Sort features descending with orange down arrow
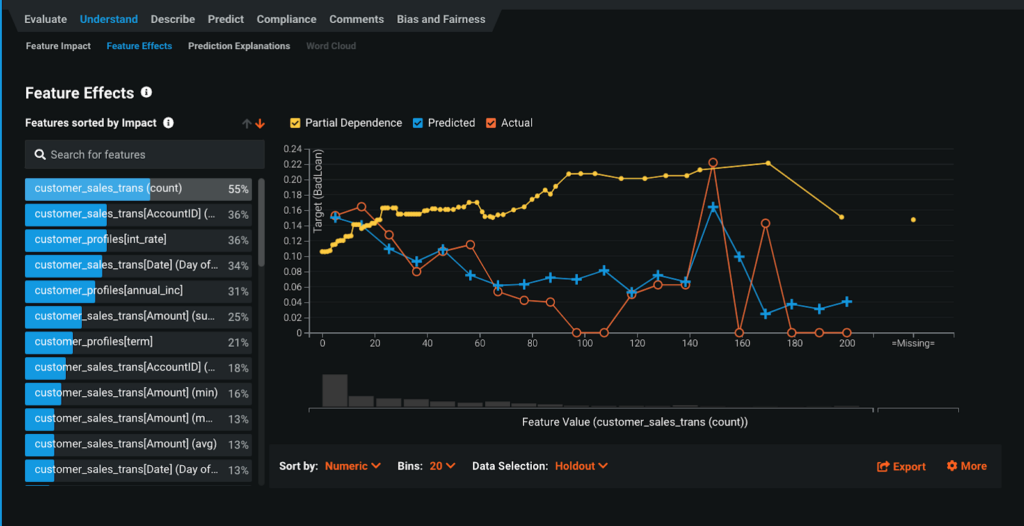 (x=260, y=123)
